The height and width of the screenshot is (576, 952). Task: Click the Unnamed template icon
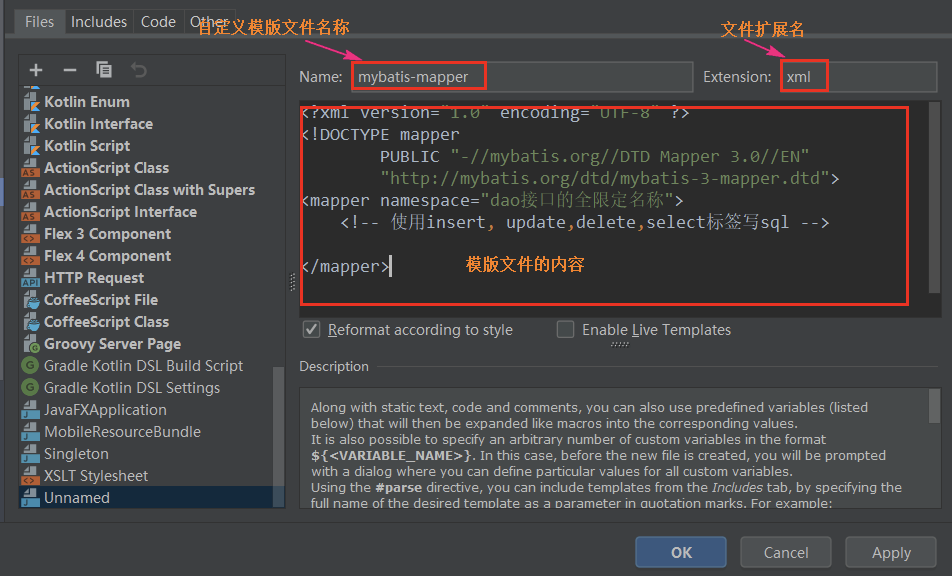30,498
